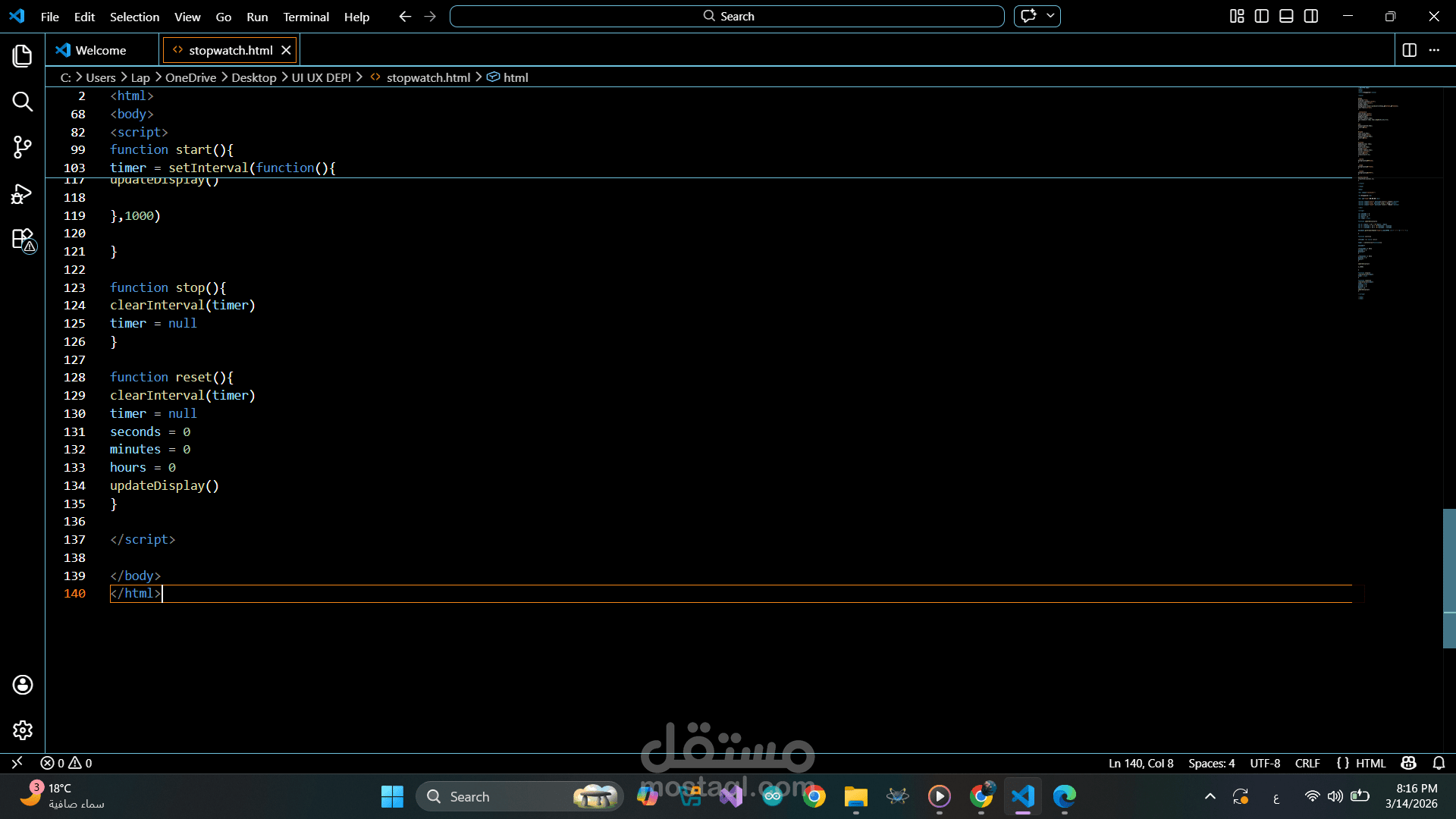Open the HTML language mode selector
The image size is (1456, 819).
click(x=1370, y=763)
